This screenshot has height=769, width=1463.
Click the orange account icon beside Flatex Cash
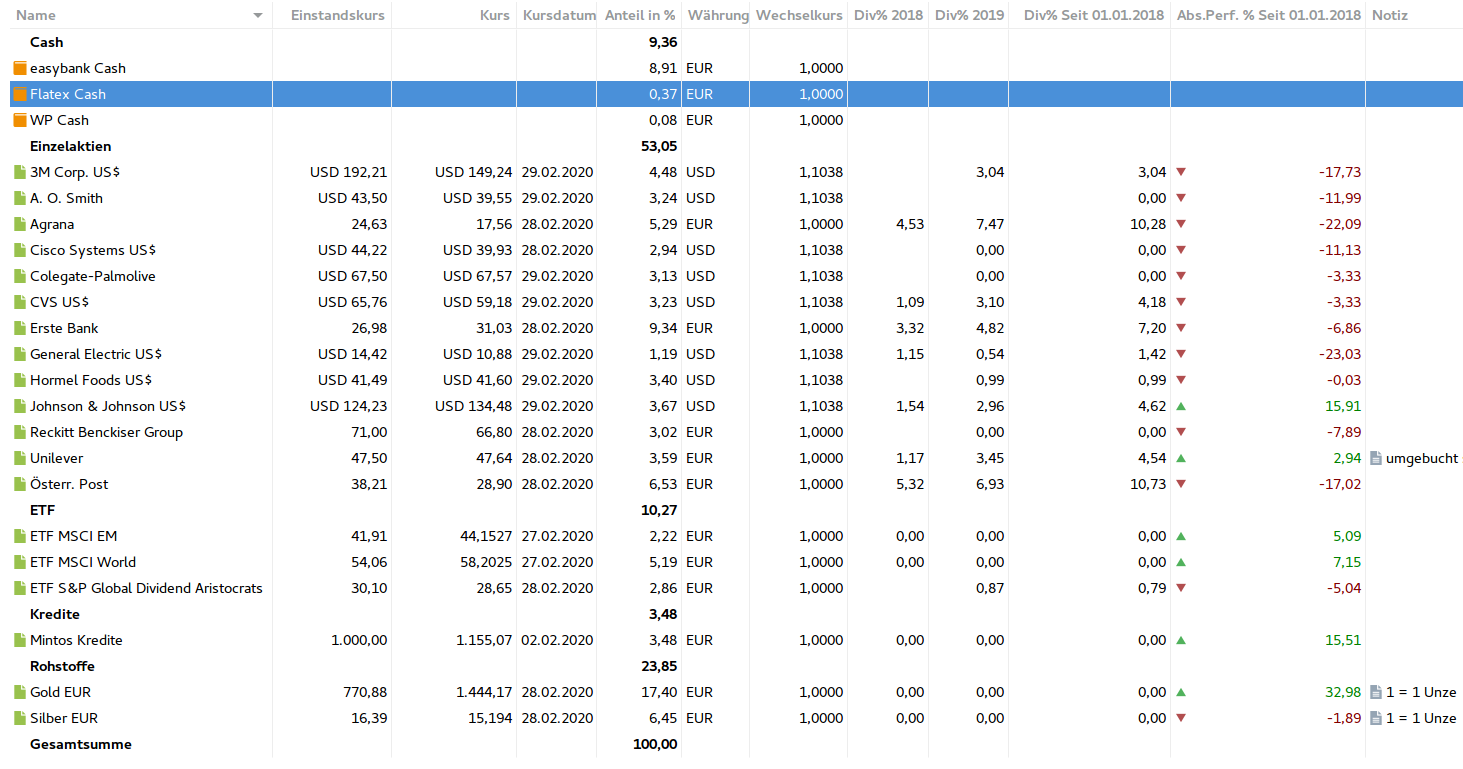(x=20, y=94)
